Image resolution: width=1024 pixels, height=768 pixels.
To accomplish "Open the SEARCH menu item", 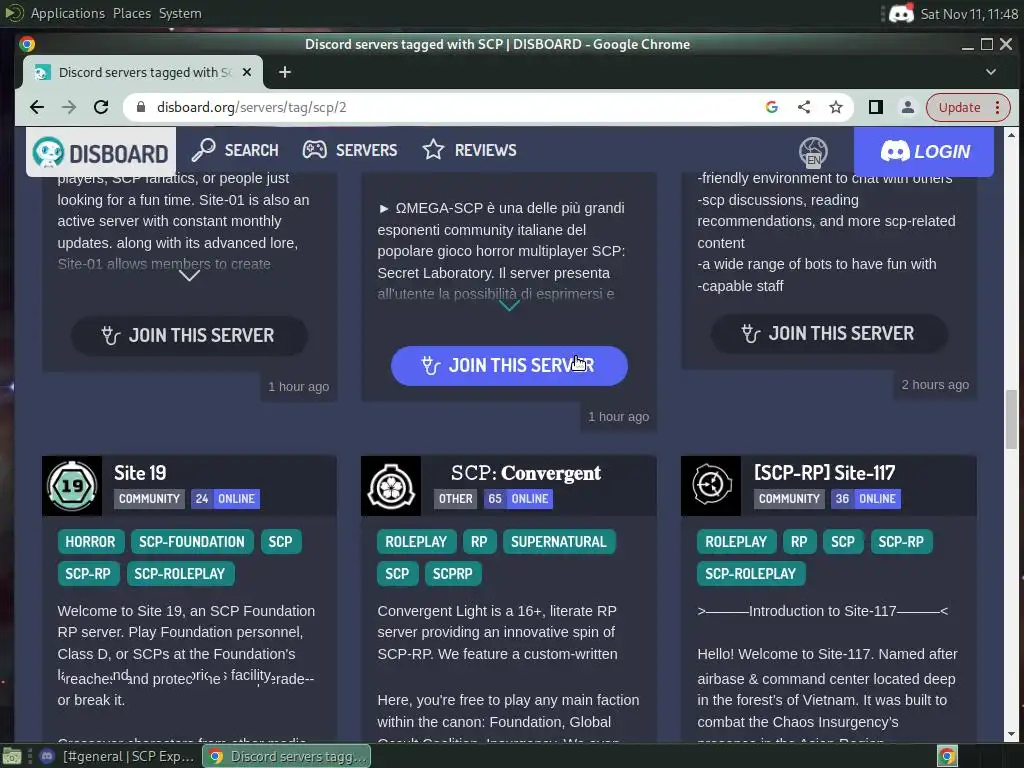I will point(235,150).
